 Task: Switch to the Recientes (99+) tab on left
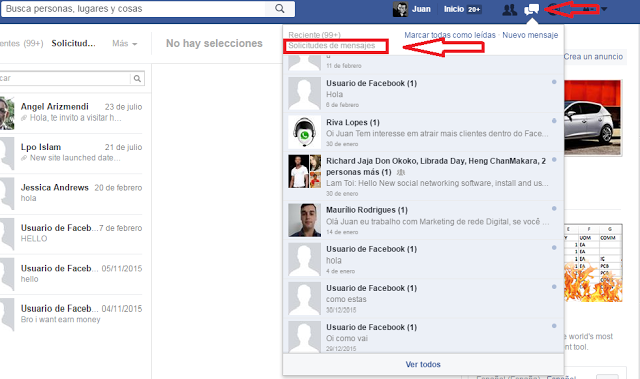22,43
